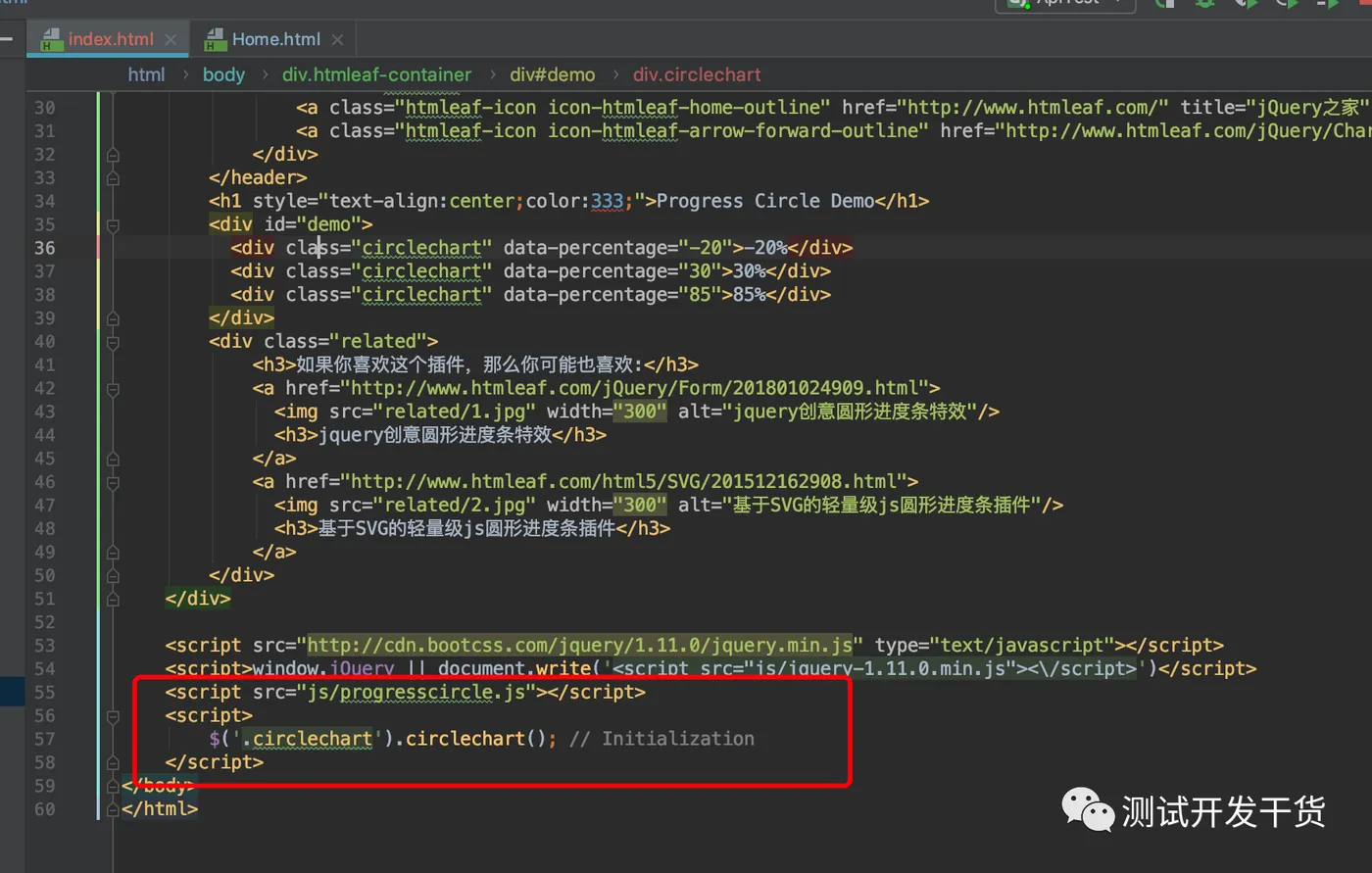Select the div.circlechart breadcrumb
The image size is (1372, 873).
point(697,74)
